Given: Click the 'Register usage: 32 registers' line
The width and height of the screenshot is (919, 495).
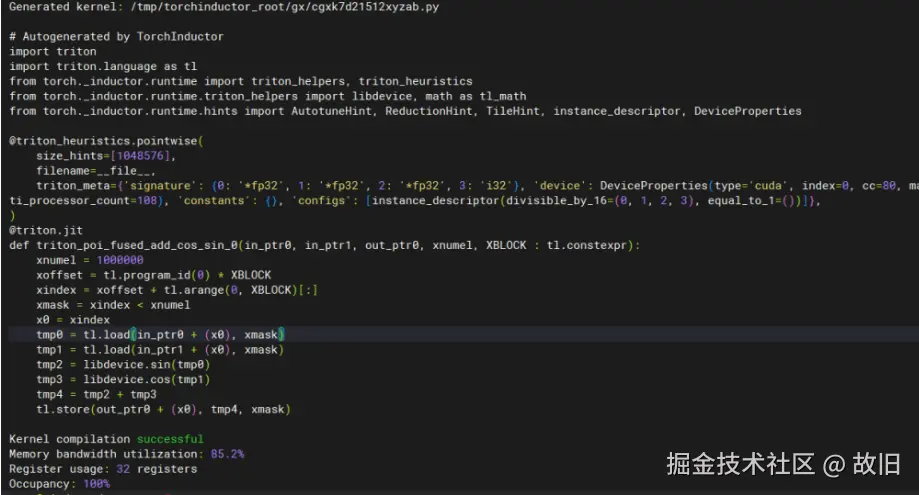Looking at the screenshot, I should click(x=103, y=469).
